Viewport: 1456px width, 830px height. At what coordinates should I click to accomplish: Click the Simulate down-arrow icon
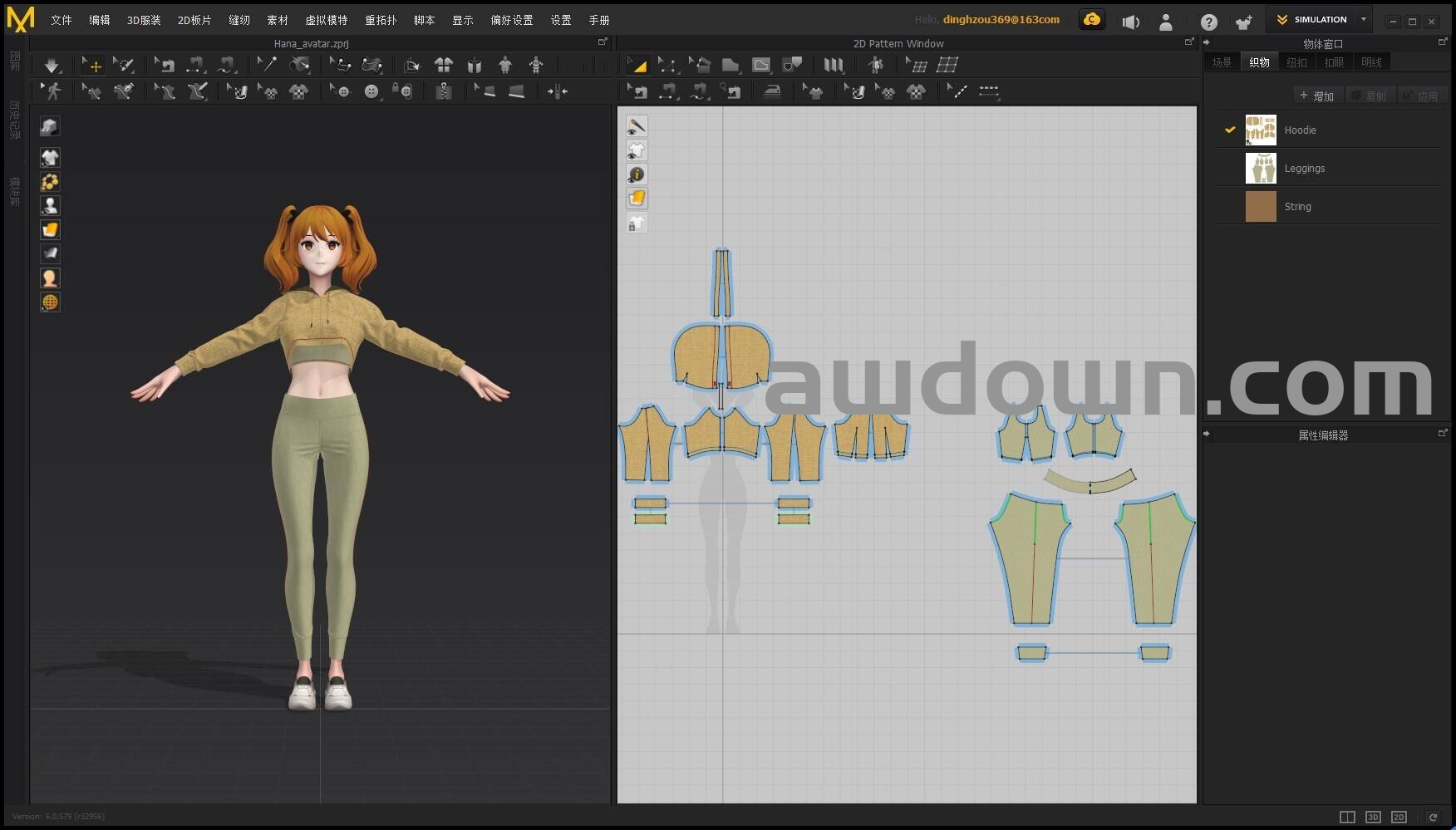[52, 65]
